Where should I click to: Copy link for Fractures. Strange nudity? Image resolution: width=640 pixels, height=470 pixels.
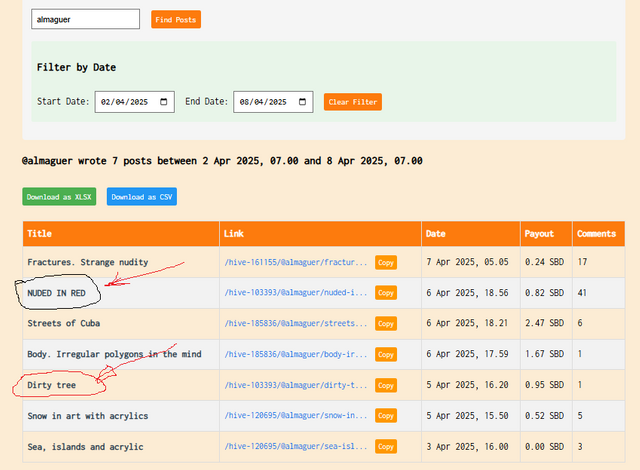click(386, 262)
